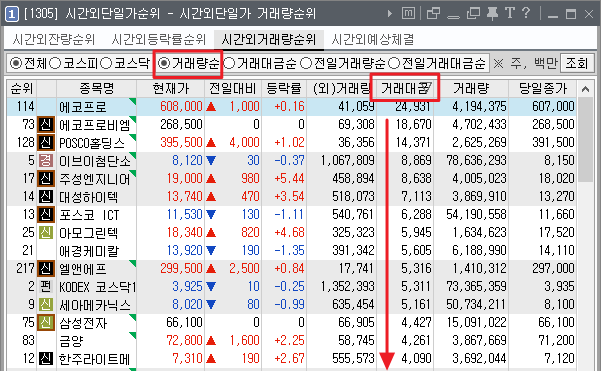Sort by the 당일종가 column header
601x371 pixels.
click(542, 89)
